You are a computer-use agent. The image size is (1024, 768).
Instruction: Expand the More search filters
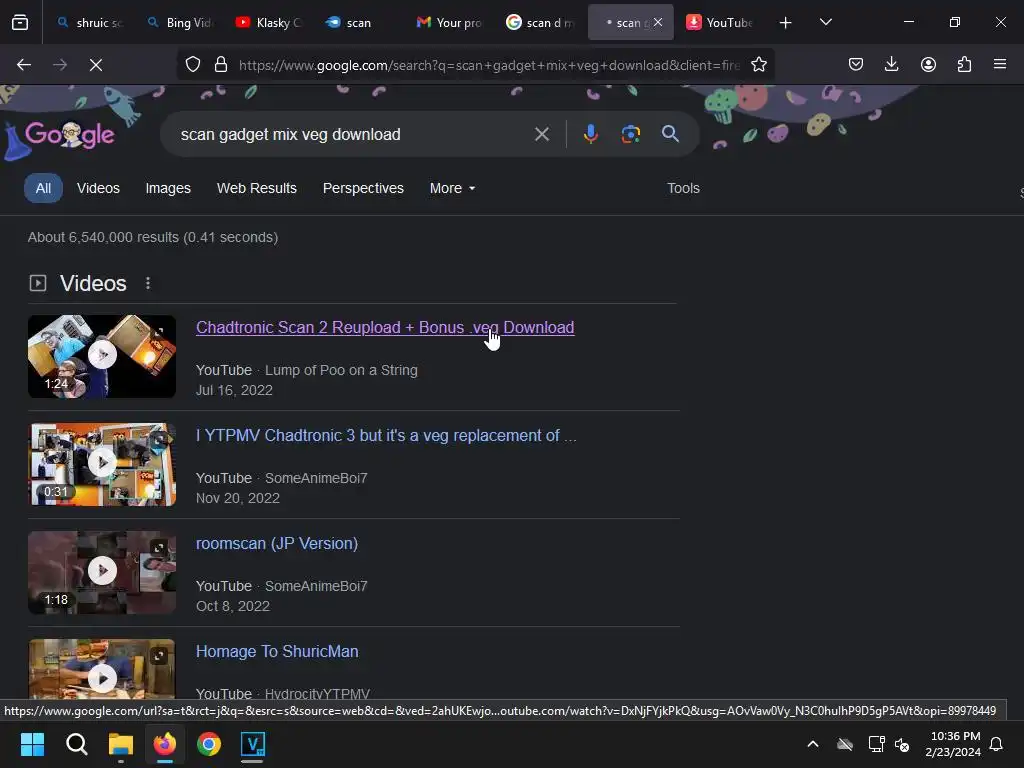pos(452,188)
